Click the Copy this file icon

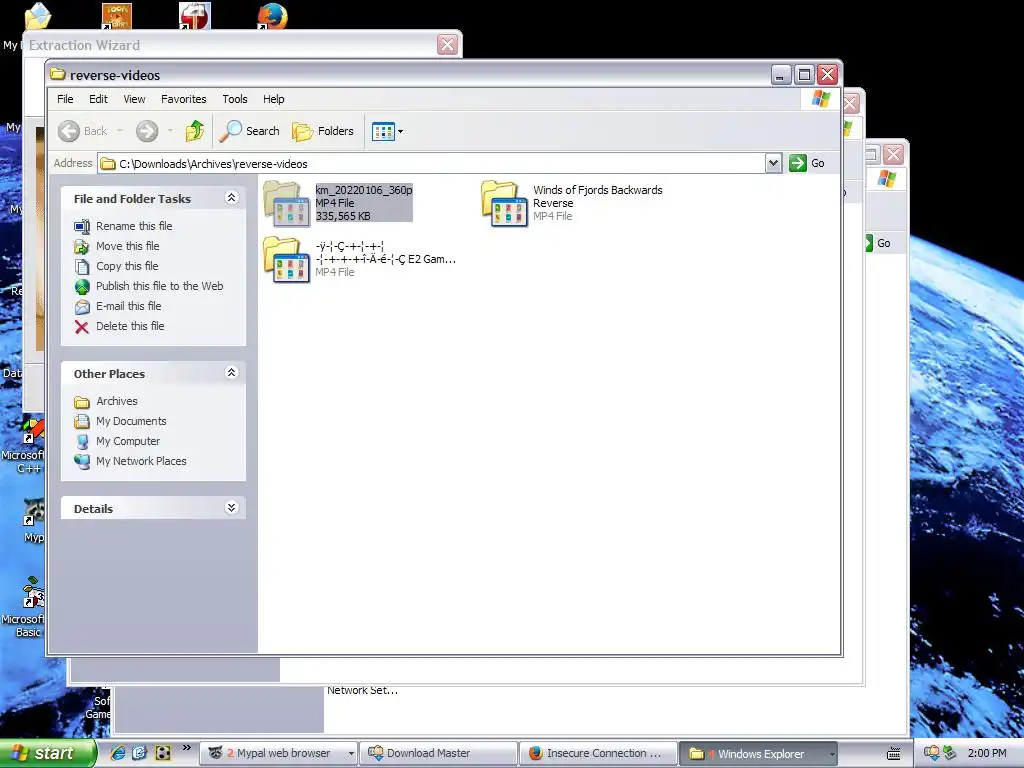click(x=82, y=266)
